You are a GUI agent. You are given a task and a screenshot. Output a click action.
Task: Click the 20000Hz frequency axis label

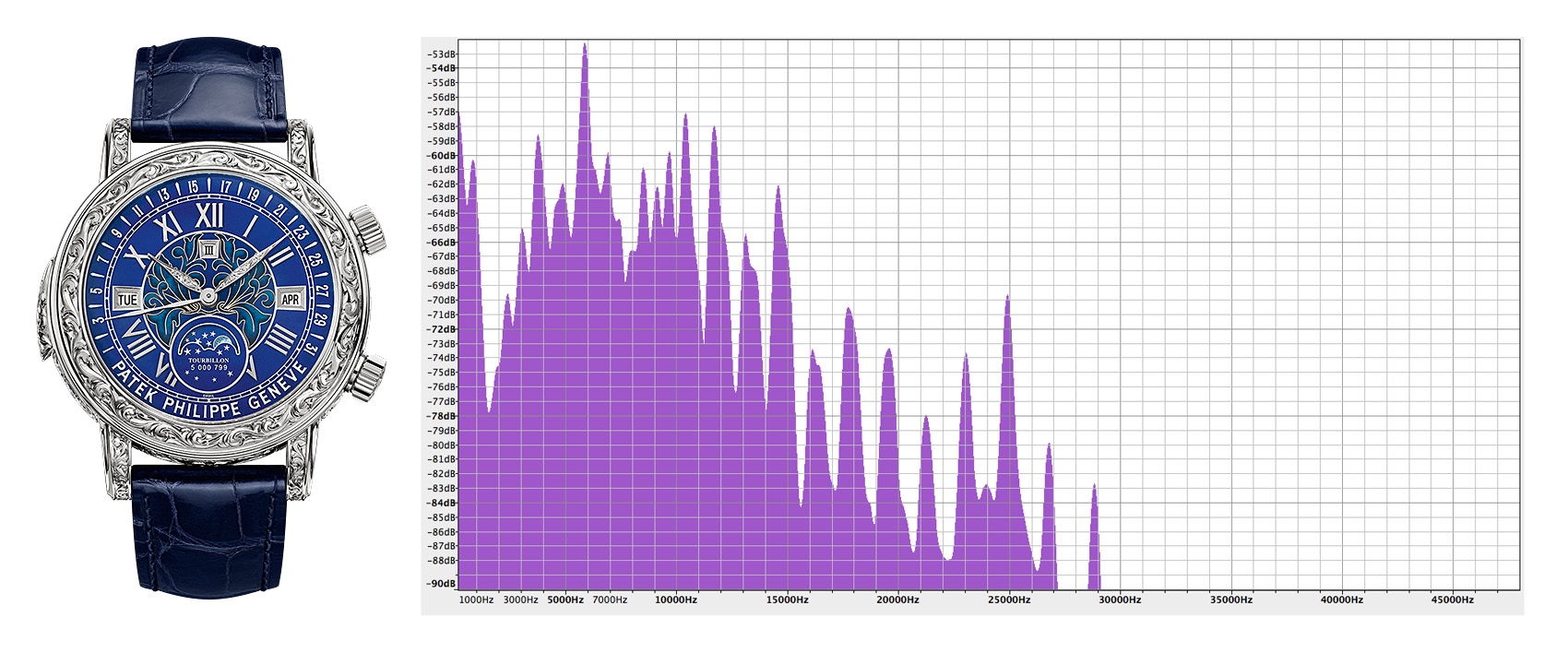coord(898,600)
